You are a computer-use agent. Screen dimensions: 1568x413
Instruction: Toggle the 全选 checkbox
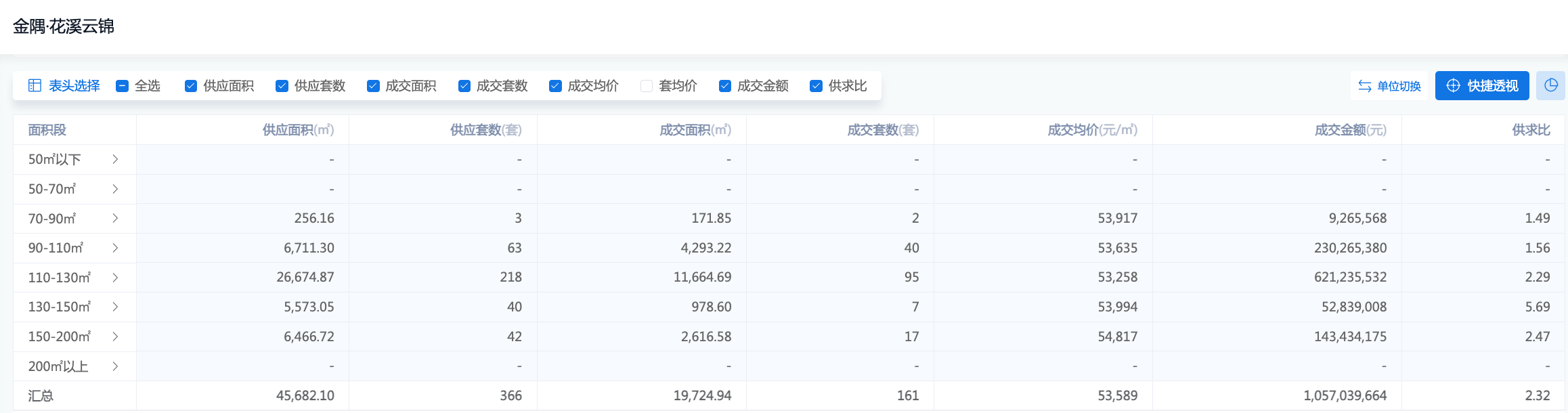(x=123, y=86)
